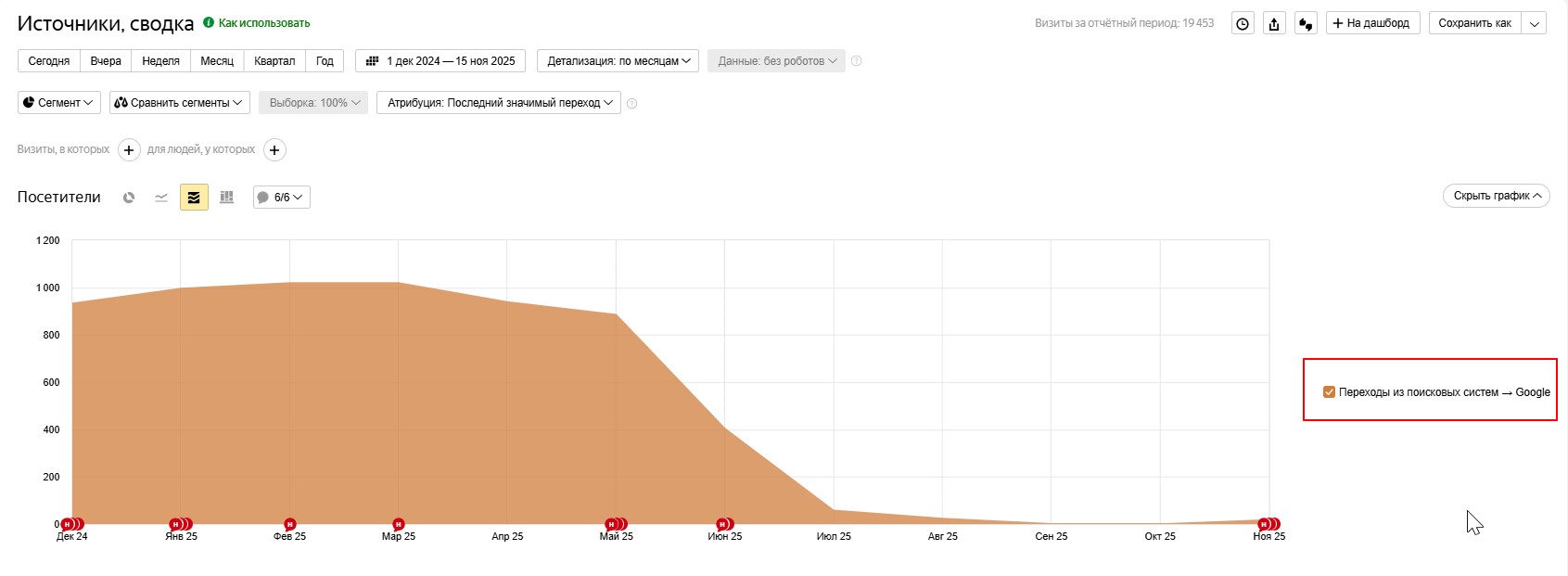Select the pie chart view icon

point(129,197)
